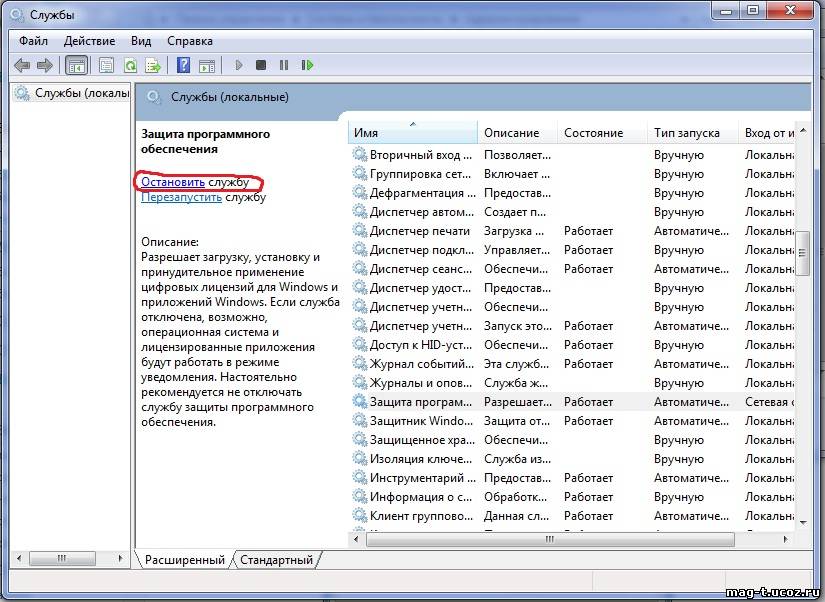
Task: Click left tree pane scroll left arrow
Action: 19,558
